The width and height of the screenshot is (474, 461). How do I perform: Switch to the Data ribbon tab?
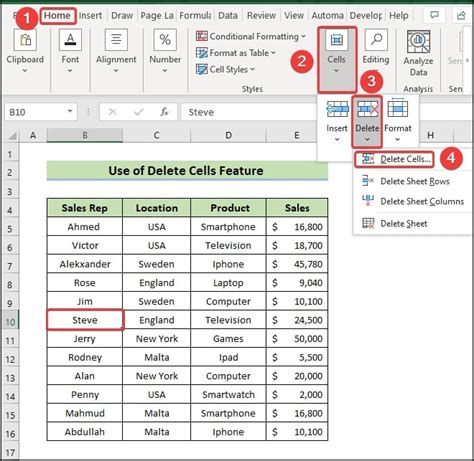228,16
